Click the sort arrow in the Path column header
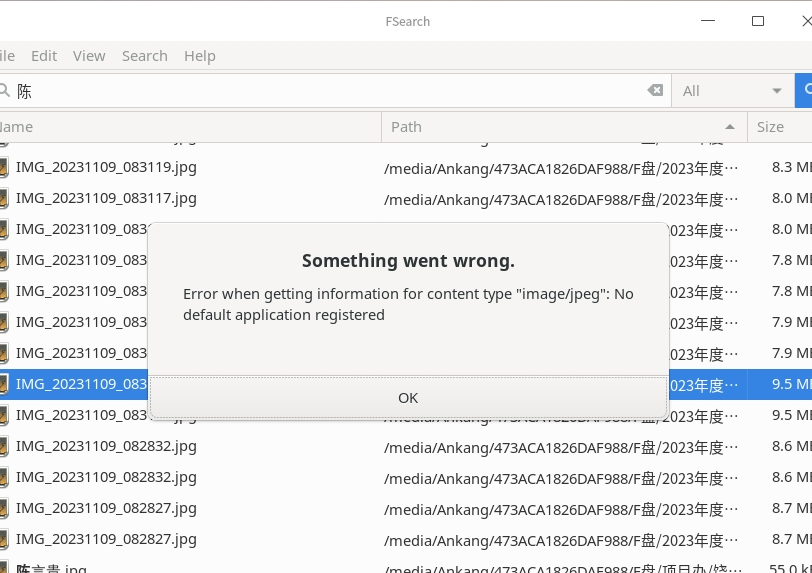Screen dimensions: 812x573 click(730, 127)
